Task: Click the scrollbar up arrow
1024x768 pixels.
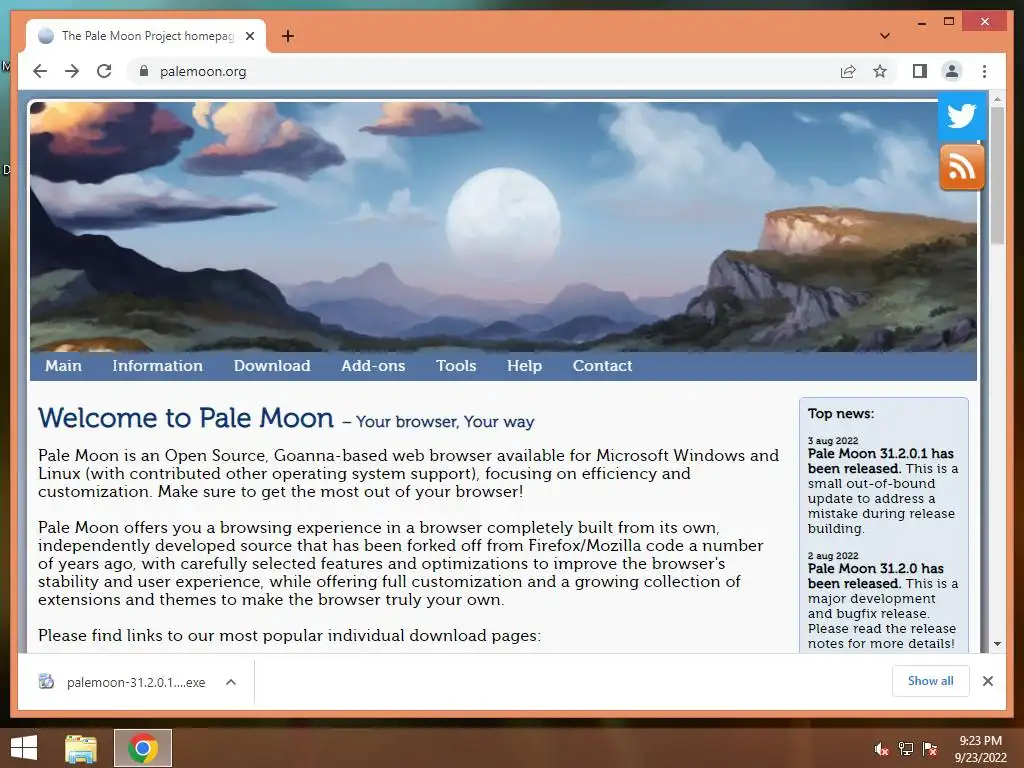Action: [x=997, y=100]
